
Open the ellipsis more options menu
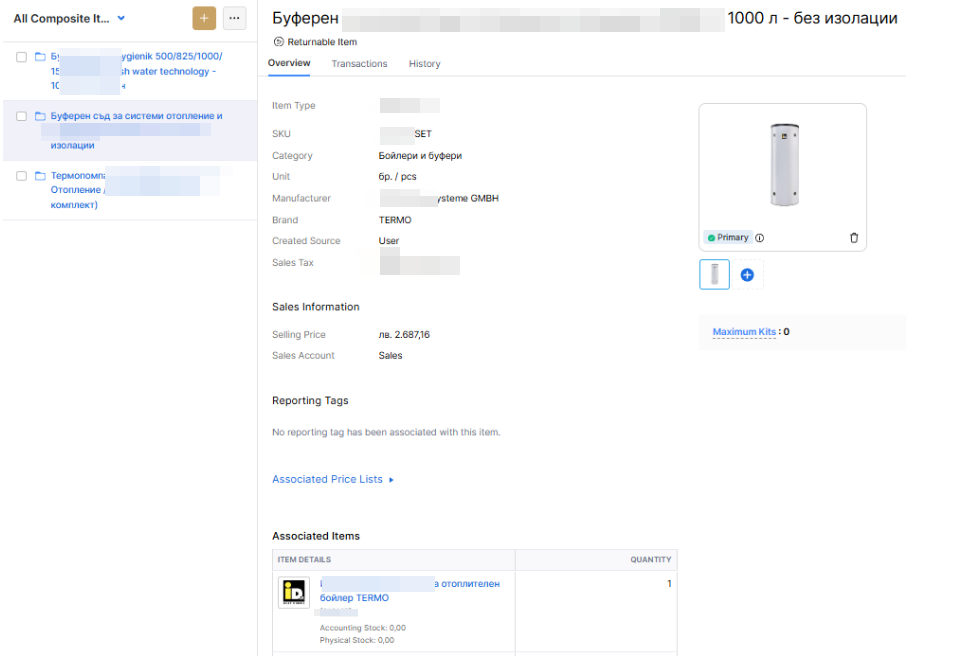tap(234, 18)
